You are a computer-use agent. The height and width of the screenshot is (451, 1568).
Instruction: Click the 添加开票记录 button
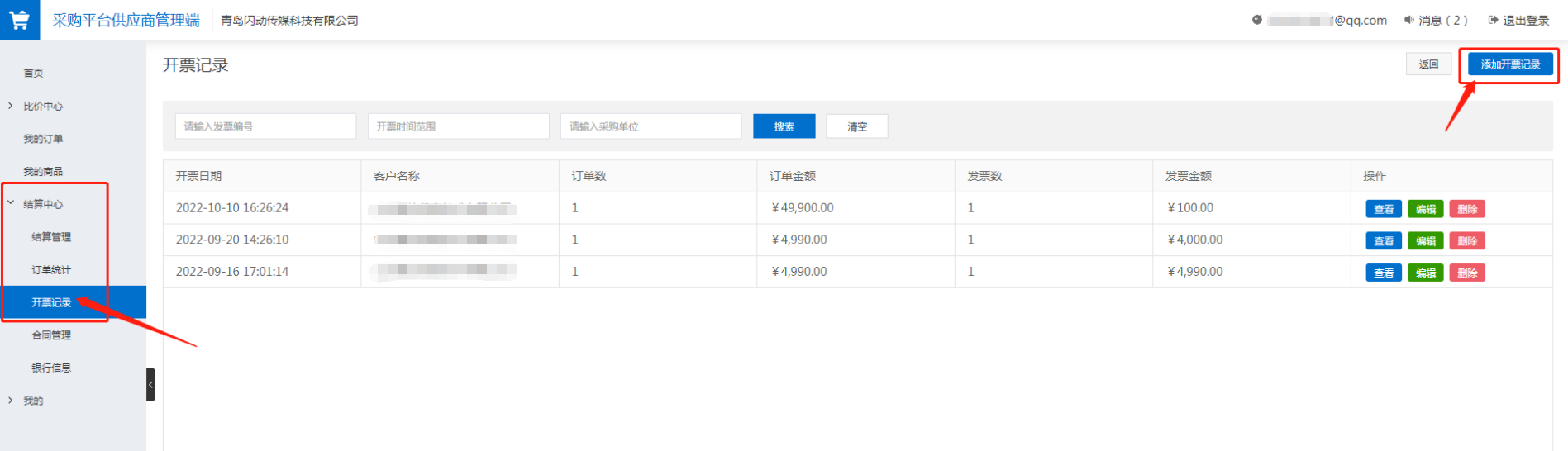1510,64
